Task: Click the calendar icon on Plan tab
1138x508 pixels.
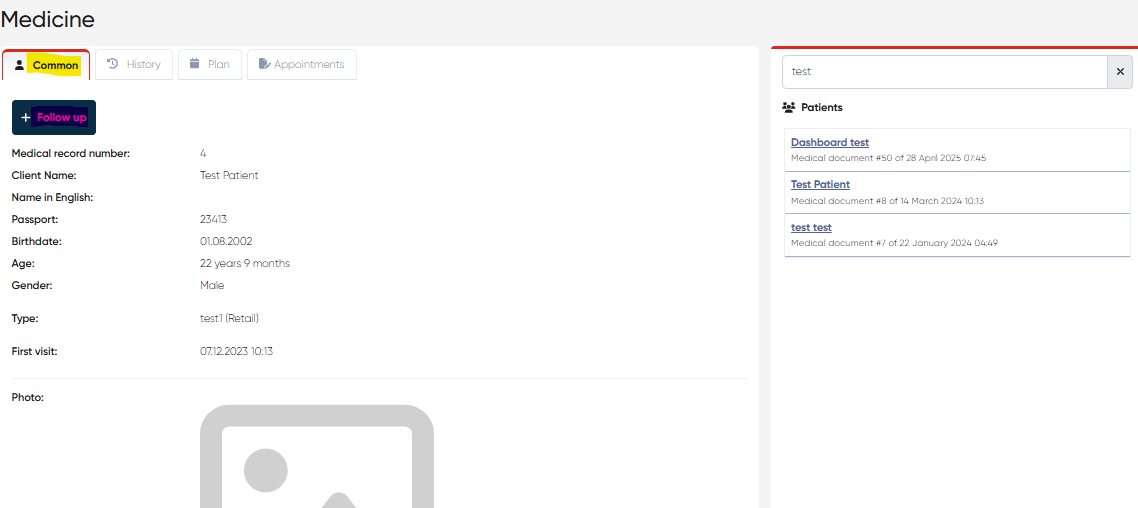Action: tap(195, 64)
